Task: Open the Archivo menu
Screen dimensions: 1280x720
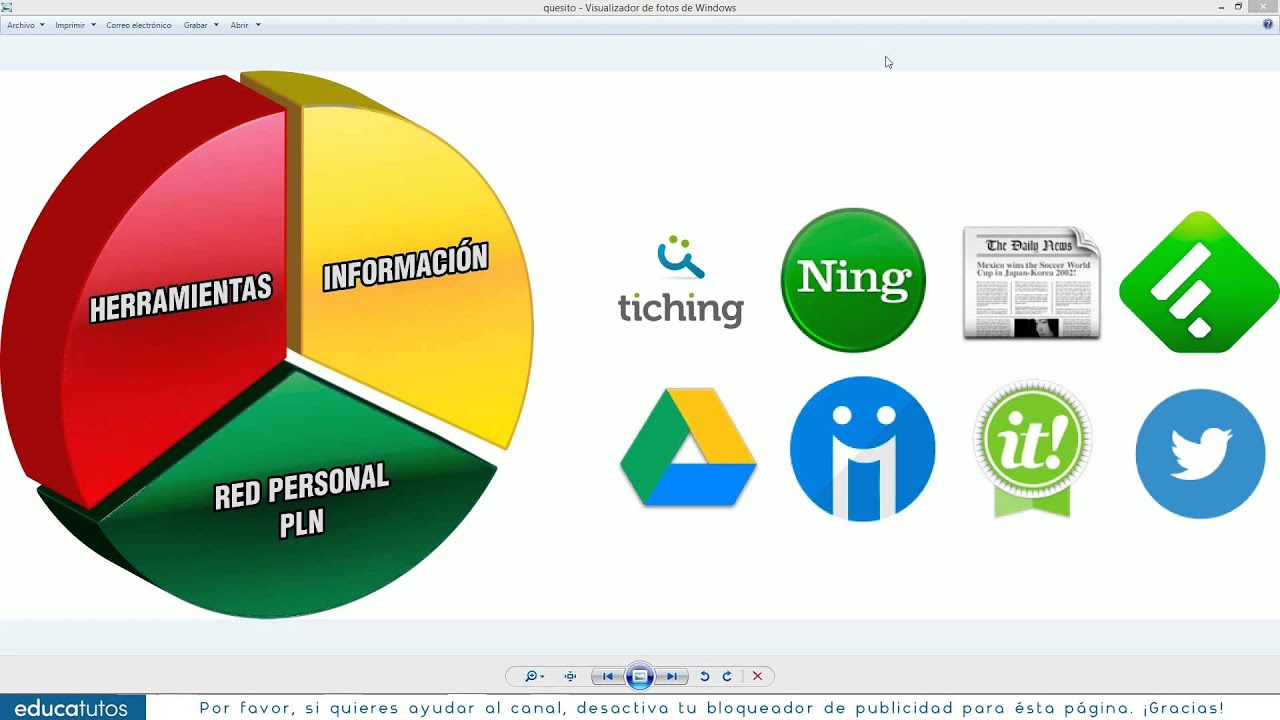Action: coord(25,25)
